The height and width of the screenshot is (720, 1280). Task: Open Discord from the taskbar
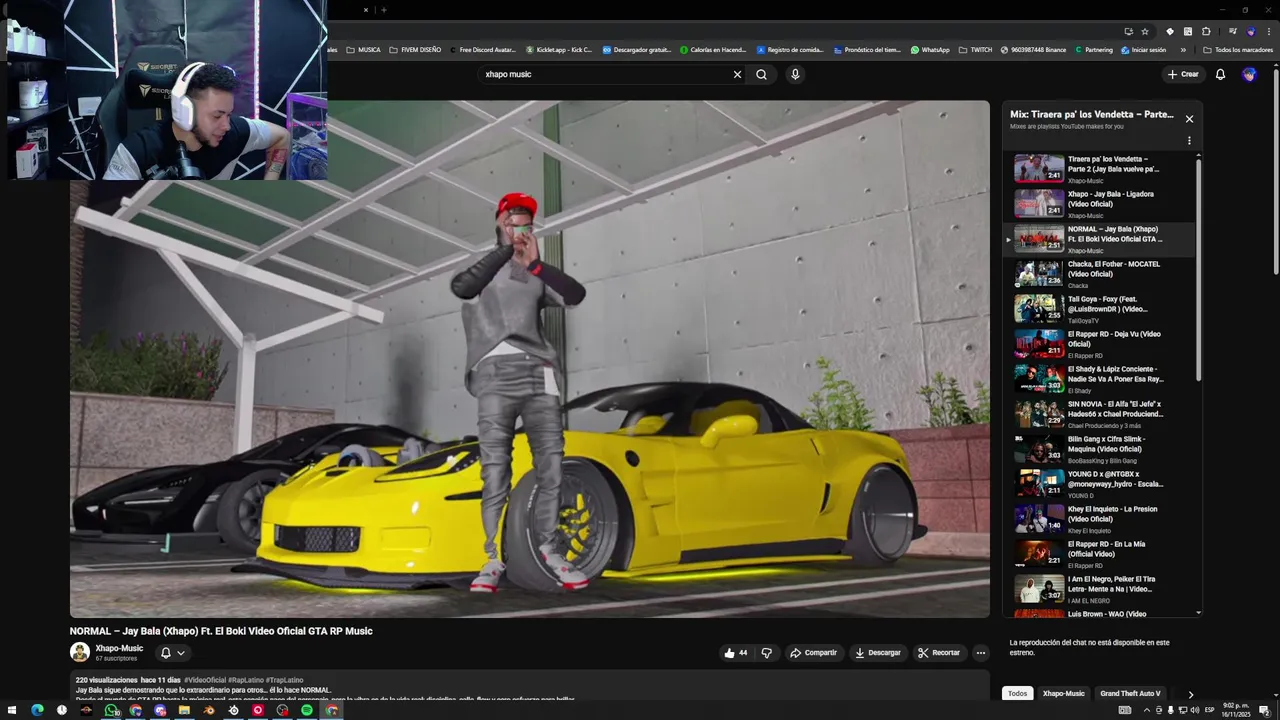pos(160,710)
